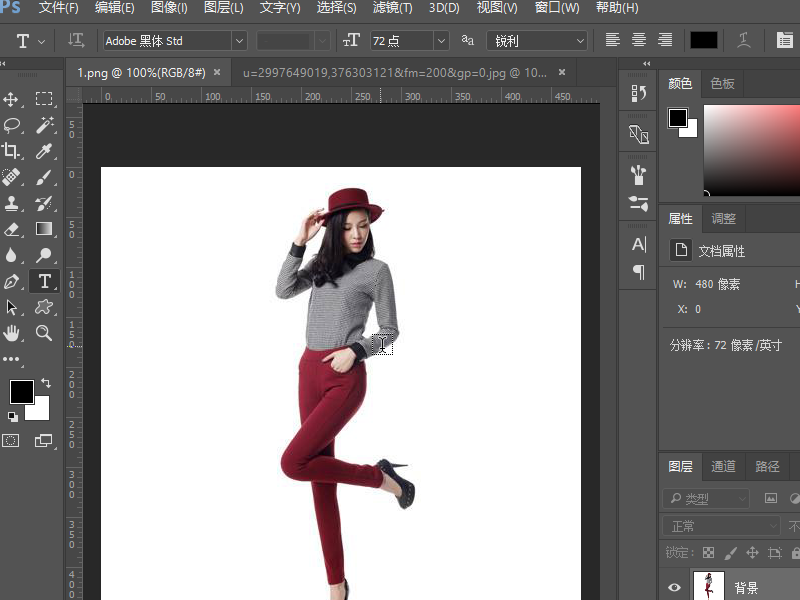800x600 pixels.
Task: Select the Magic Wand tool
Action: 44,125
